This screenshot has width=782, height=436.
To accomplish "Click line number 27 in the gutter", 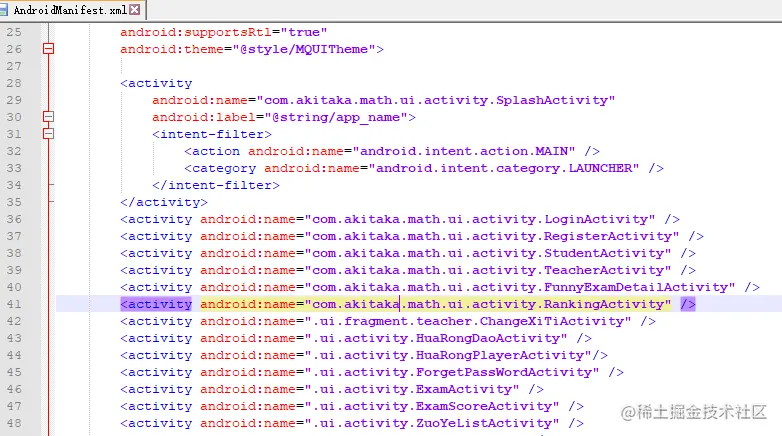I will pos(14,66).
